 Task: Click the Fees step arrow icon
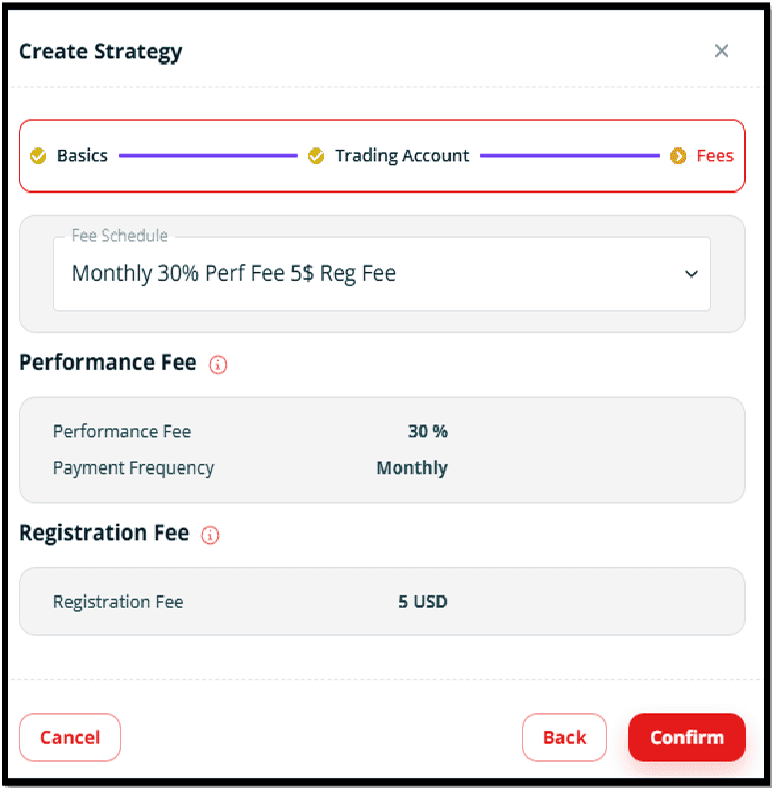tap(678, 156)
